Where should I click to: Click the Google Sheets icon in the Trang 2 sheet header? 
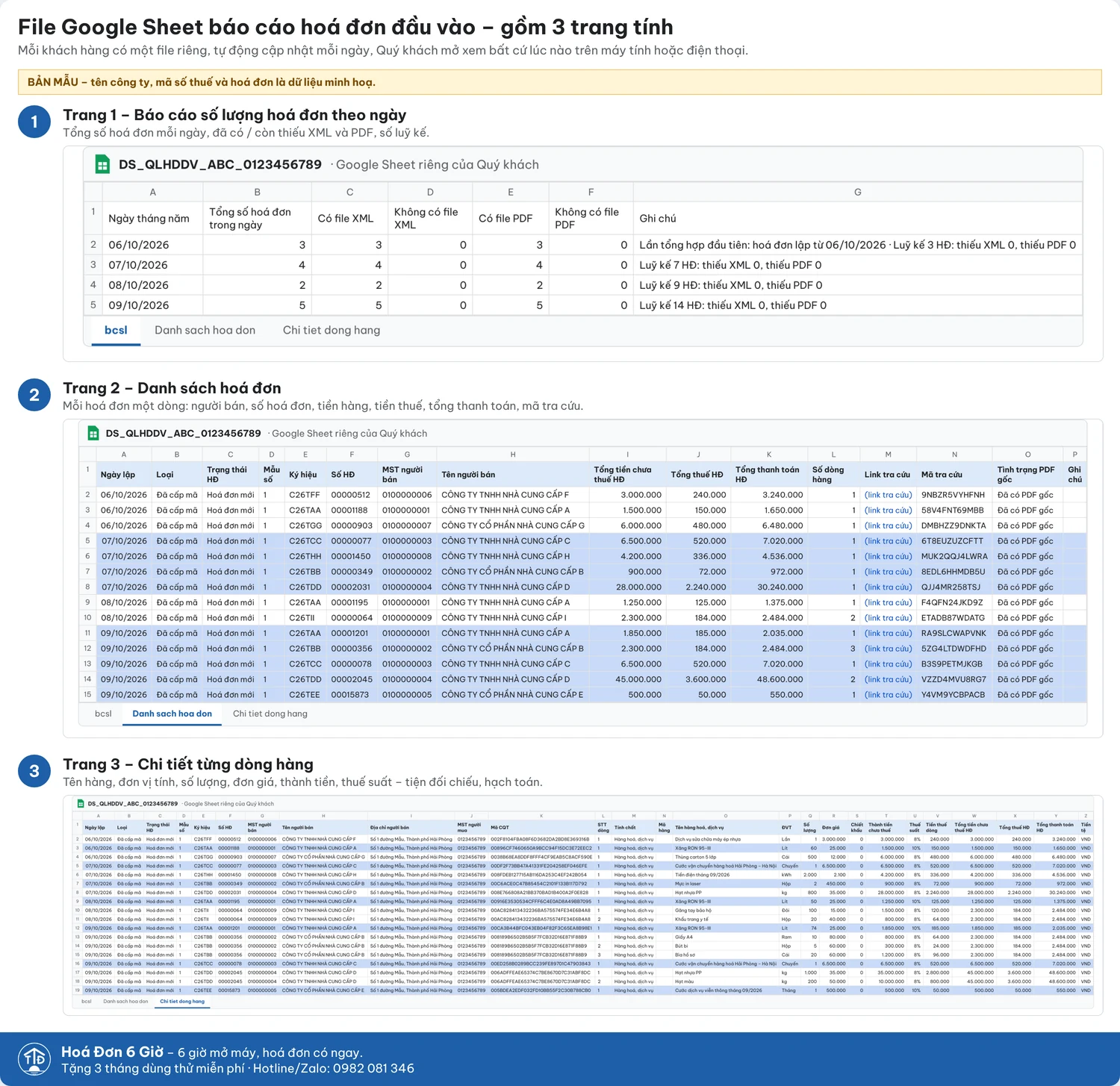coord(93,433)
